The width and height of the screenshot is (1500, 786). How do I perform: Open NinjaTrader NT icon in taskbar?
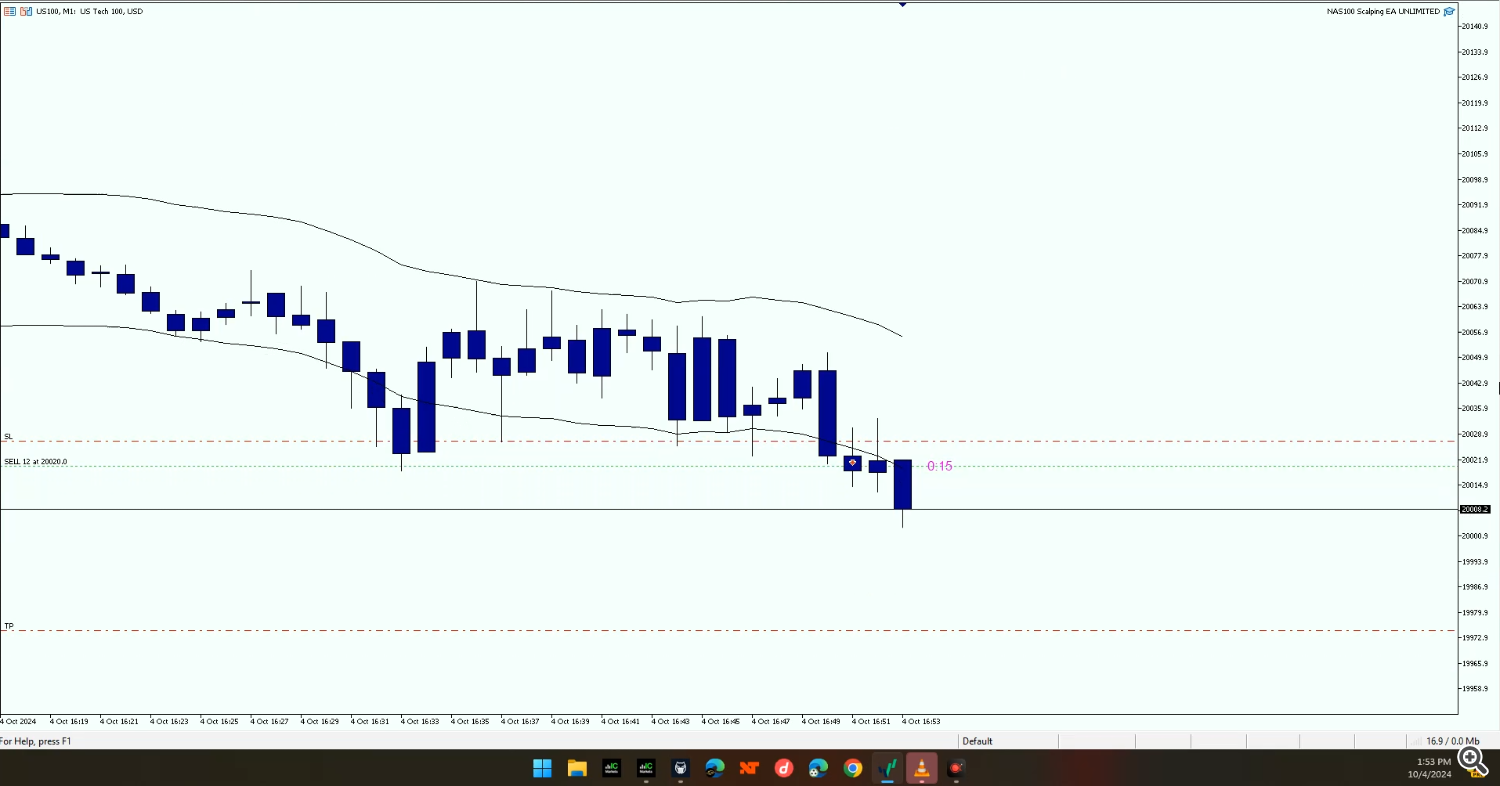point(749,768)
